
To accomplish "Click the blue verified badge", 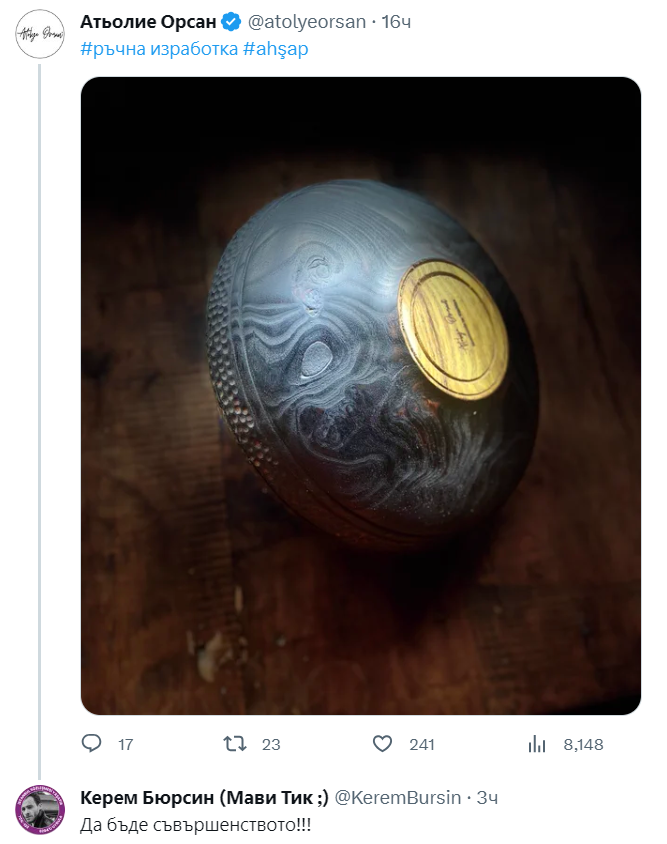I will pos(230,22).
